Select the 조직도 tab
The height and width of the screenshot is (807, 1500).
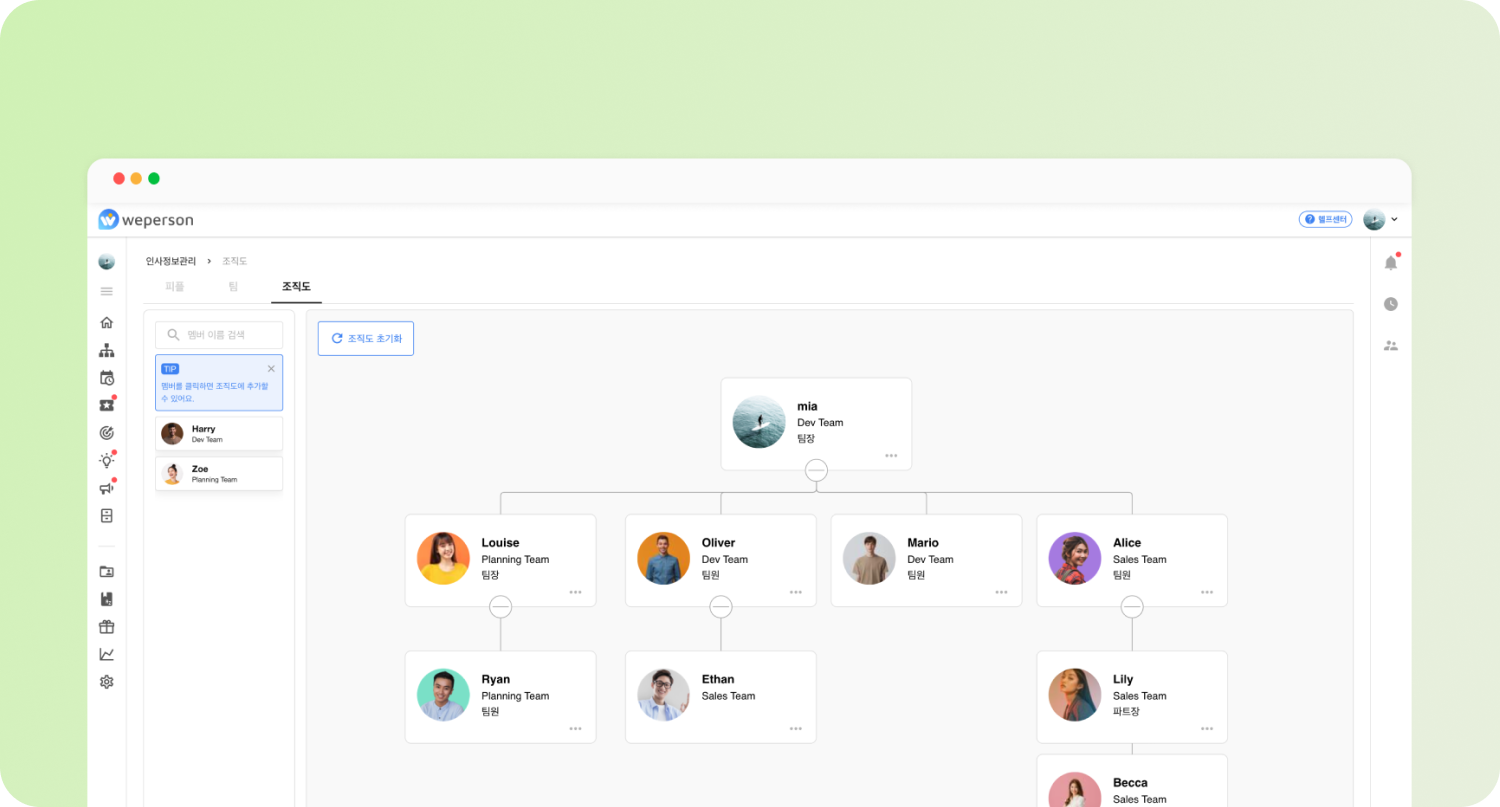(x=296, y=286)
